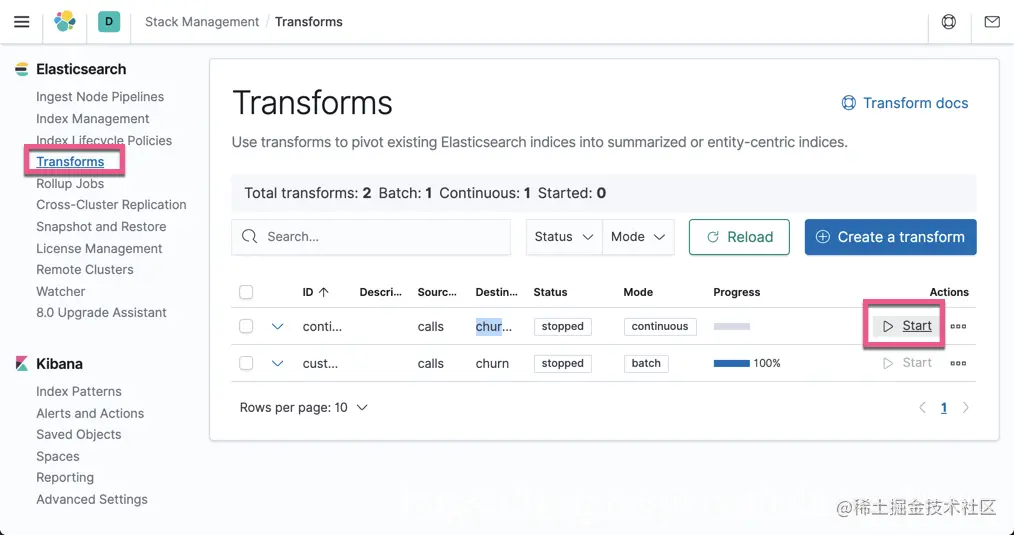Click the Destin... column header
Image resolution: width=1014 pixels, height=535 pixels.
[497, 292]
